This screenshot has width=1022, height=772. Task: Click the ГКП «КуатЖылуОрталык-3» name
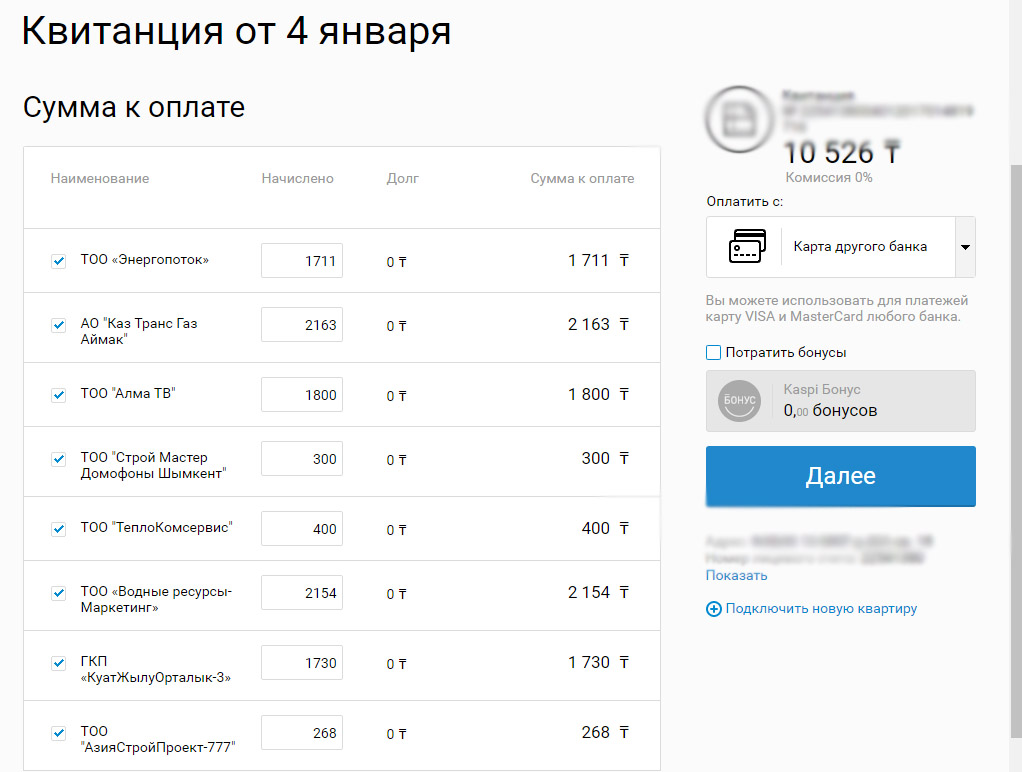click(x=156, y=670)
